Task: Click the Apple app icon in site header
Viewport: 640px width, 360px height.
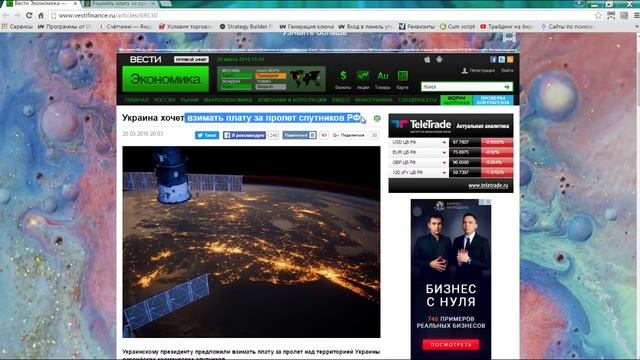Action: click(x=427, y=60)
